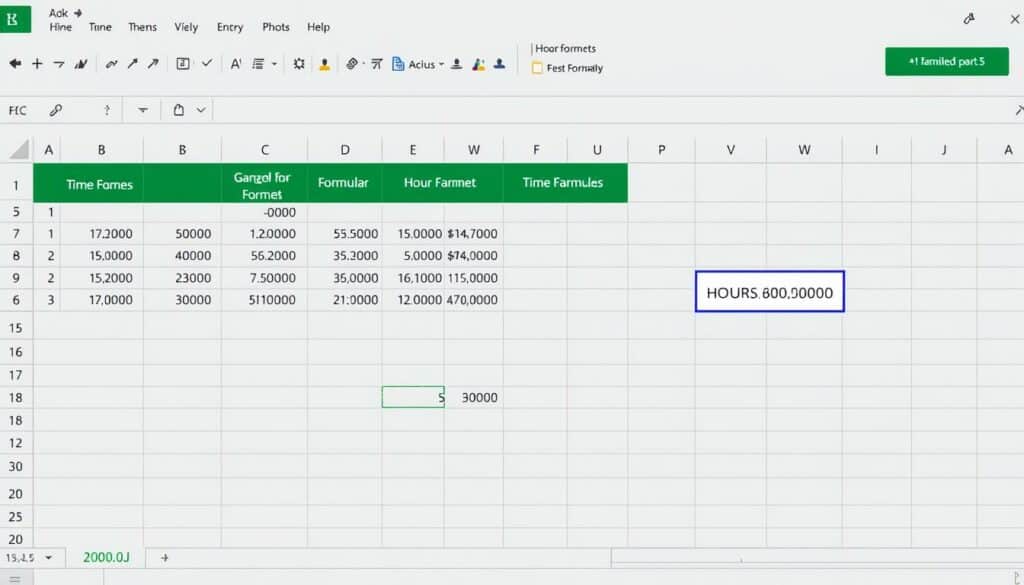
Task: Expand the dropdown arrow after list icon
Action: click(x=274, y=64)
